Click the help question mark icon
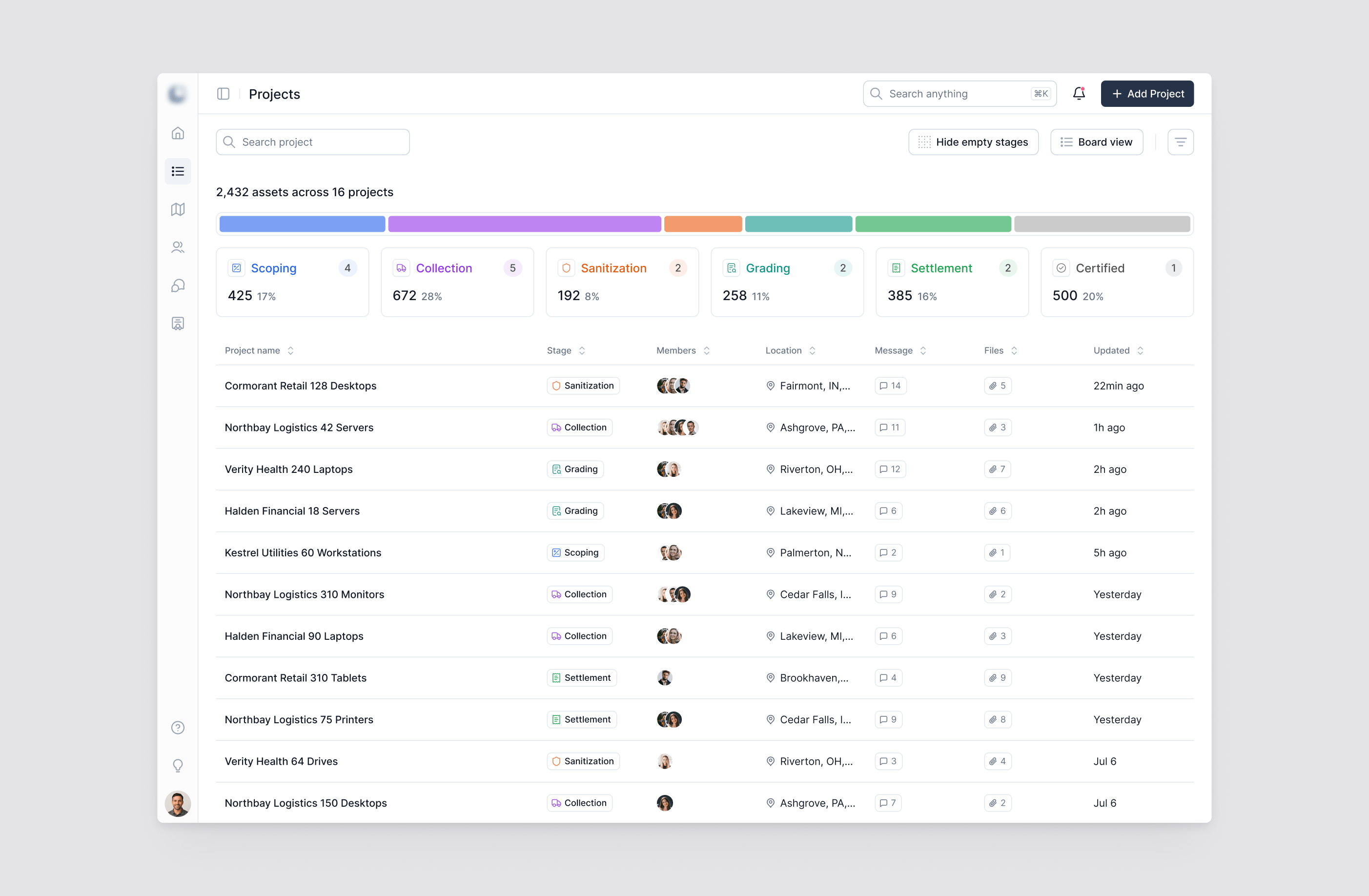The width and height of the screenshot is (1369, 896). (x=178, y=728)
